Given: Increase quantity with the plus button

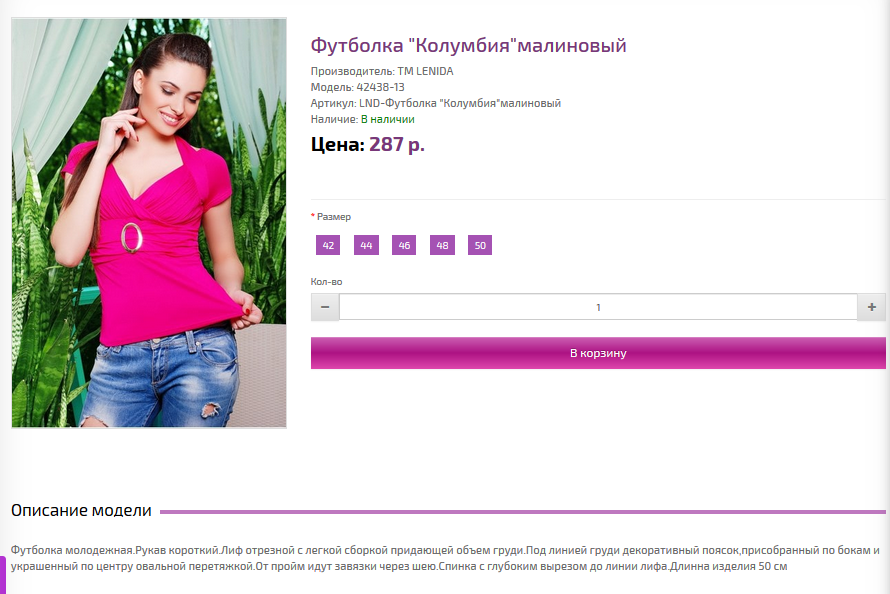Looking at the screenshot, I should [871, 307].
